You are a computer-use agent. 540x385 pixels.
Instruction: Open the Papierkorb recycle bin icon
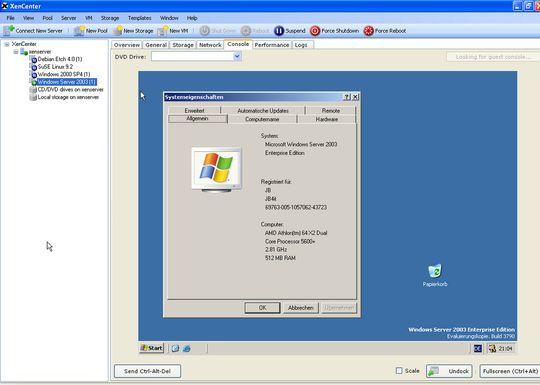(435, 271)
